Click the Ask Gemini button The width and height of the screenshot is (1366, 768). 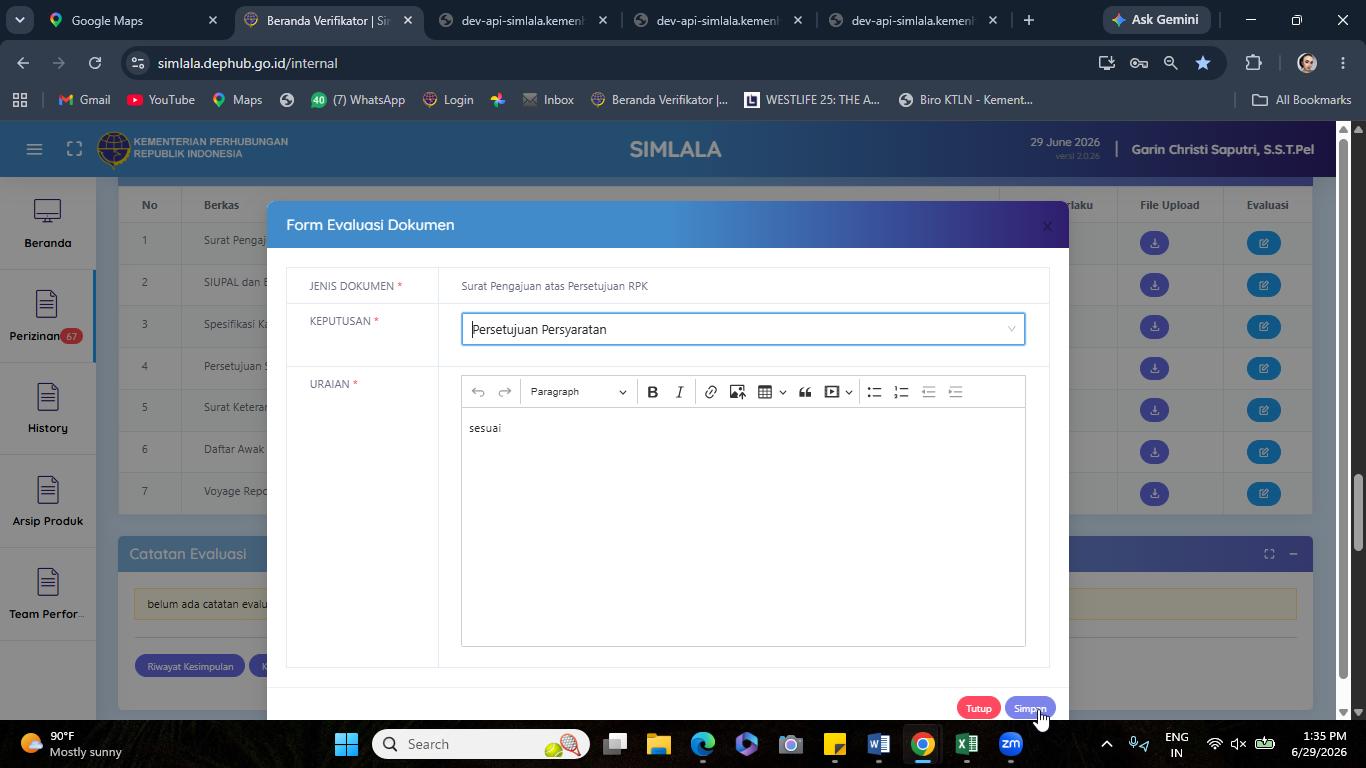[1157, 20]
